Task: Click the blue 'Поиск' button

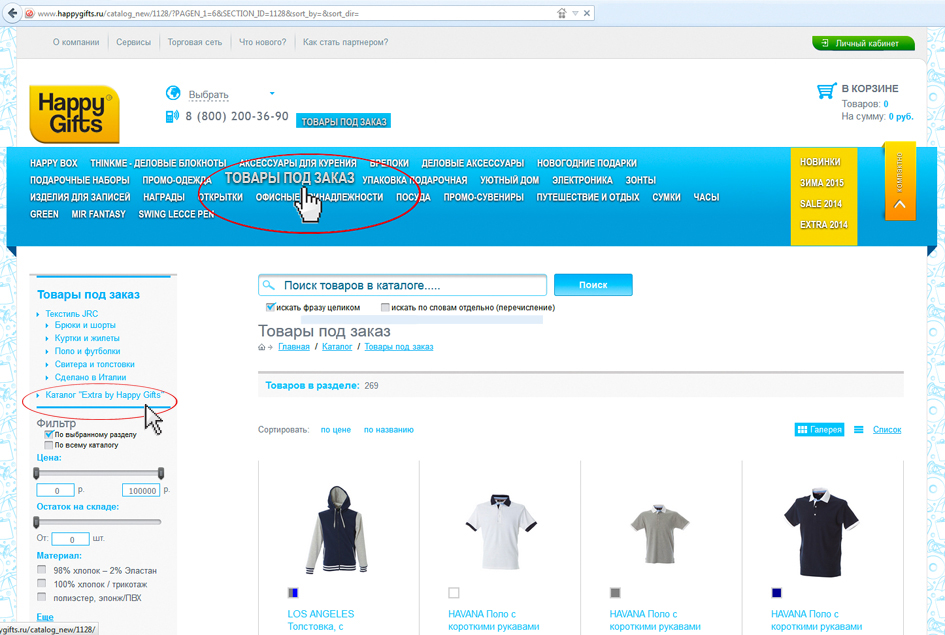Action: tap(593, 285)
